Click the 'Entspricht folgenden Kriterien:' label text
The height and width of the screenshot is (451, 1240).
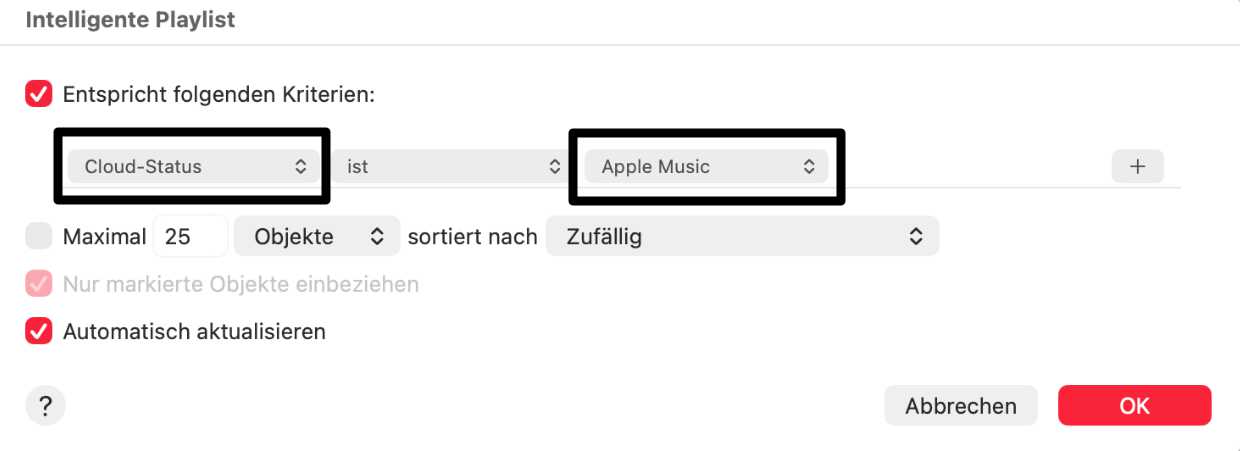[218, 95]
